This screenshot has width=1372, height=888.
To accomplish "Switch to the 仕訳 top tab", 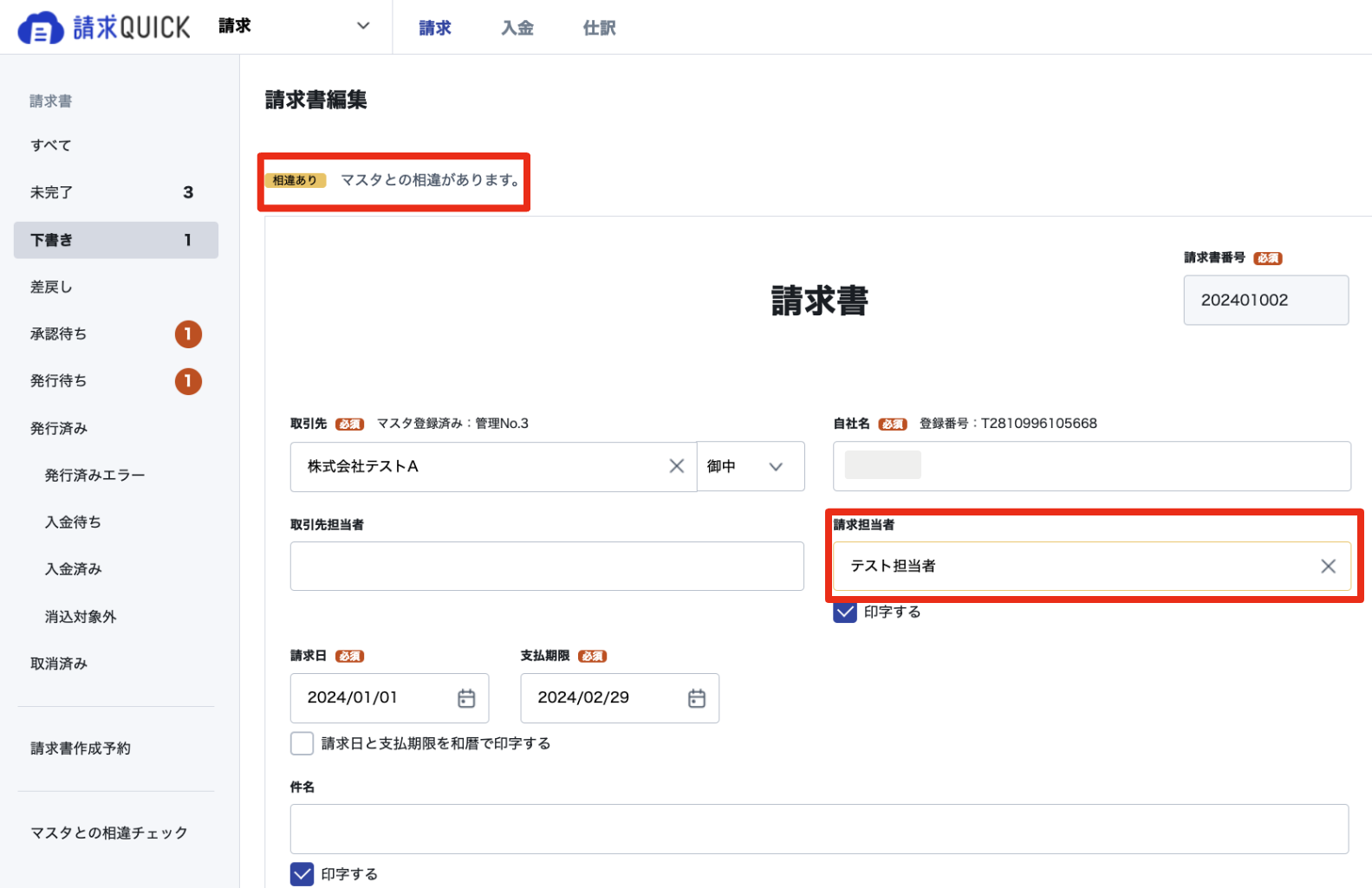I will coord(600,28).
